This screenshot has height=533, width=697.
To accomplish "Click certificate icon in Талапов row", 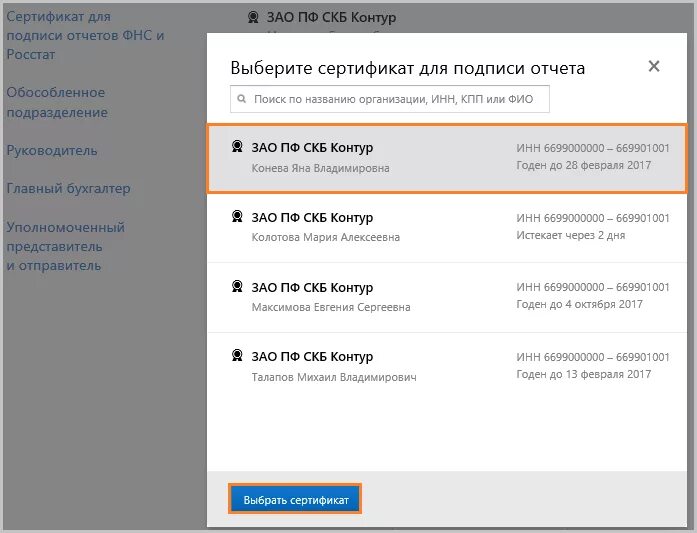I will point(237,356).
